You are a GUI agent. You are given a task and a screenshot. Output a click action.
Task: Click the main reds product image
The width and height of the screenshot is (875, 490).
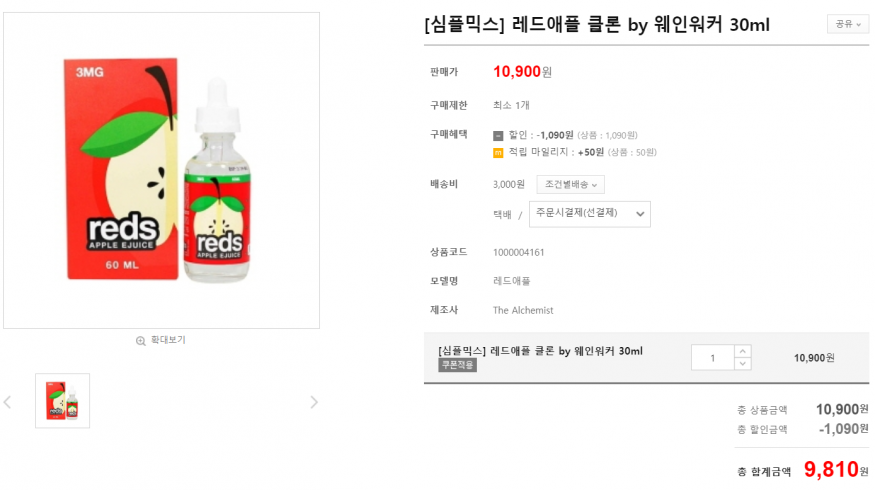(161, 170)
